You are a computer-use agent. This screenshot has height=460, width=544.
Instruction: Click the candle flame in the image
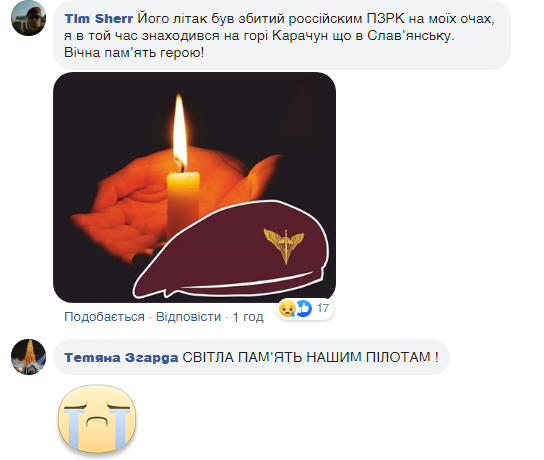[180, 131]
